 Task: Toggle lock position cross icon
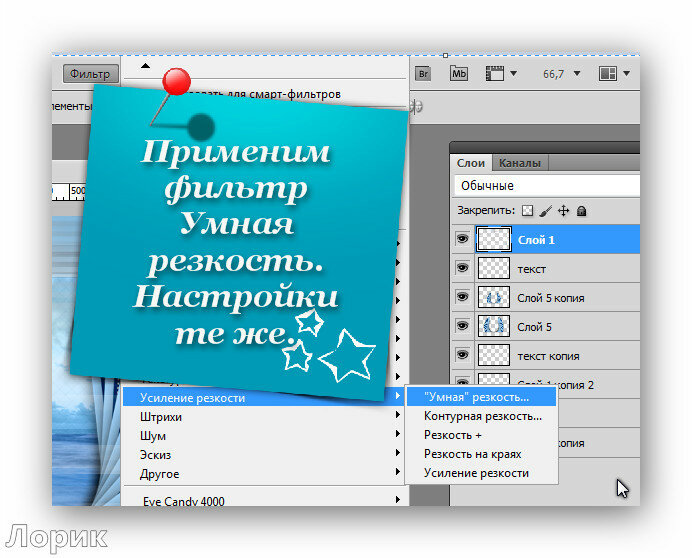[564, 211]
